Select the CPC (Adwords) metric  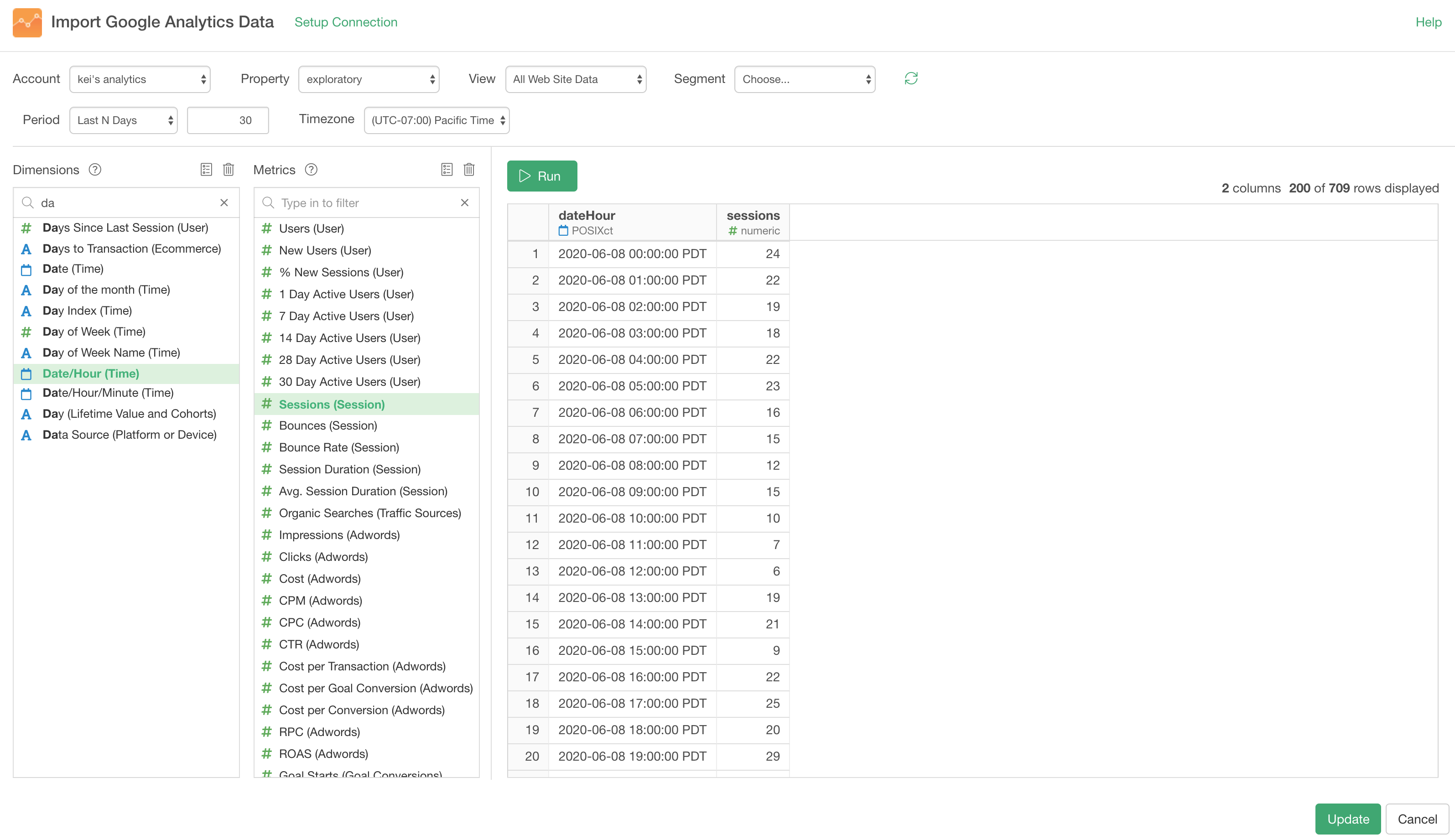pos(367,622)
